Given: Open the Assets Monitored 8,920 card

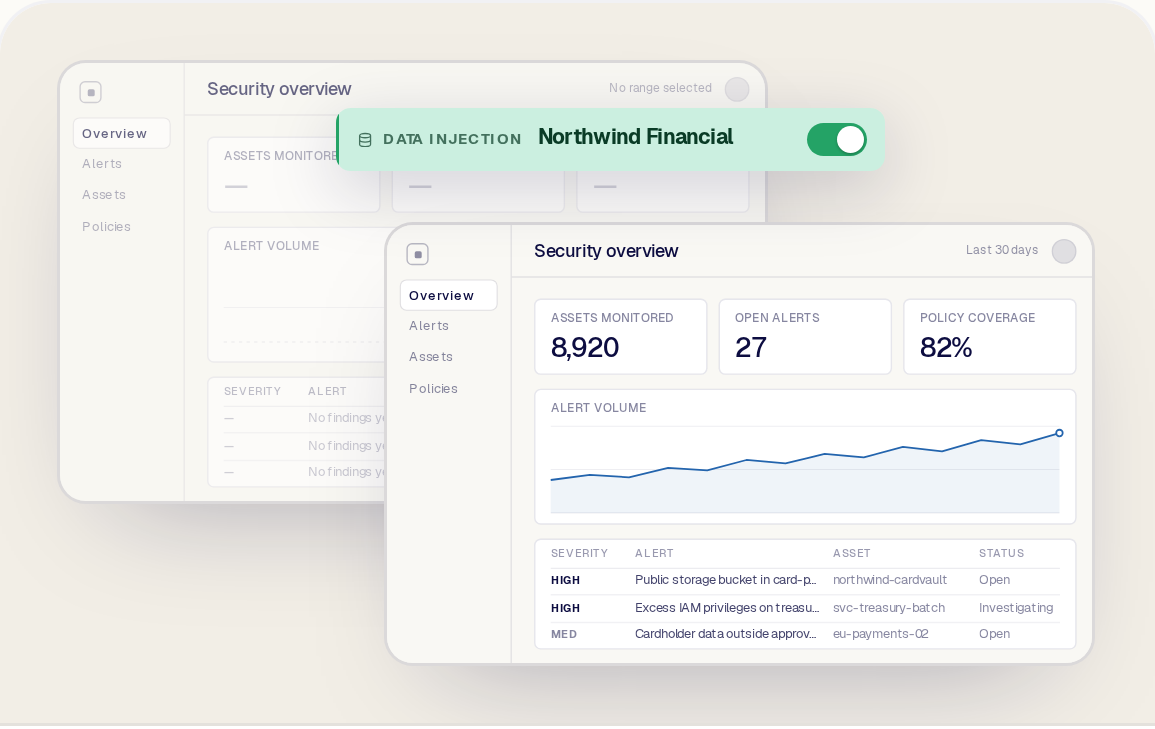Looking at the screenshot, I should (620, 337).
